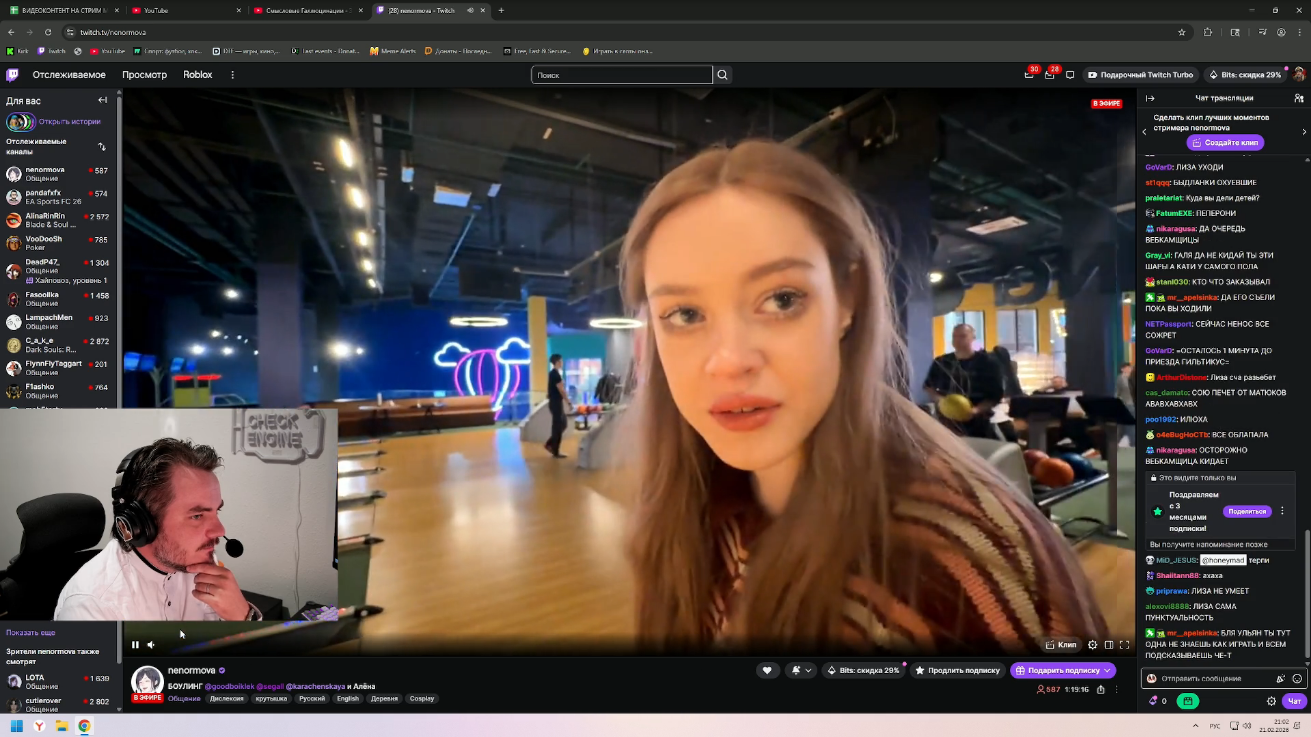Open a new browser tab
This screenshot has width=1311, height=737.
tap(501, 10)
